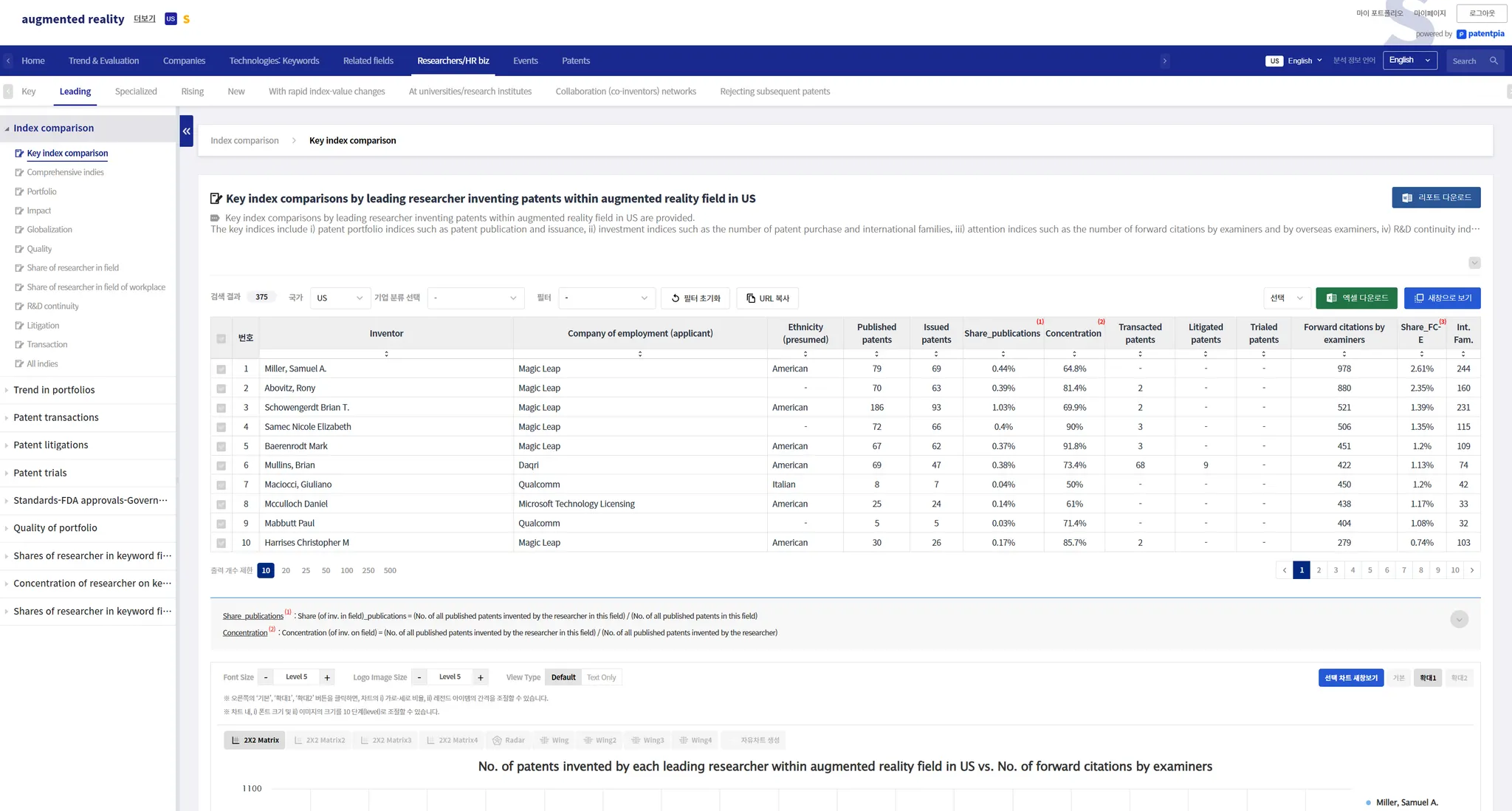Open the country US dropdown
1512x811 pixels.
click(340, 298)
